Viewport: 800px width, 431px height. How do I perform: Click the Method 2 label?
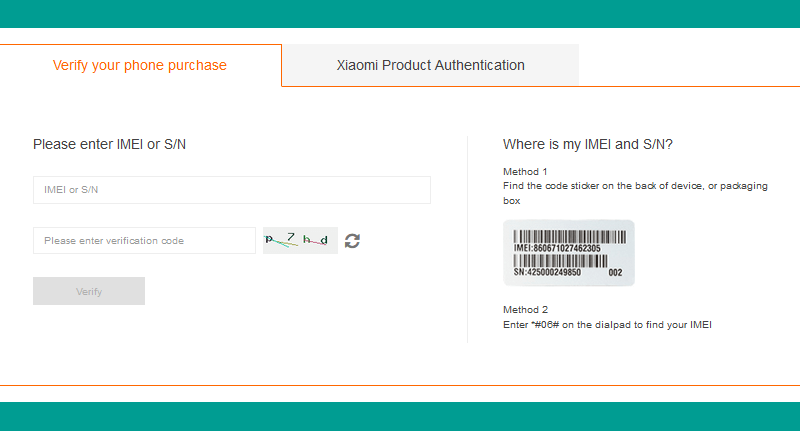(526, 310)
